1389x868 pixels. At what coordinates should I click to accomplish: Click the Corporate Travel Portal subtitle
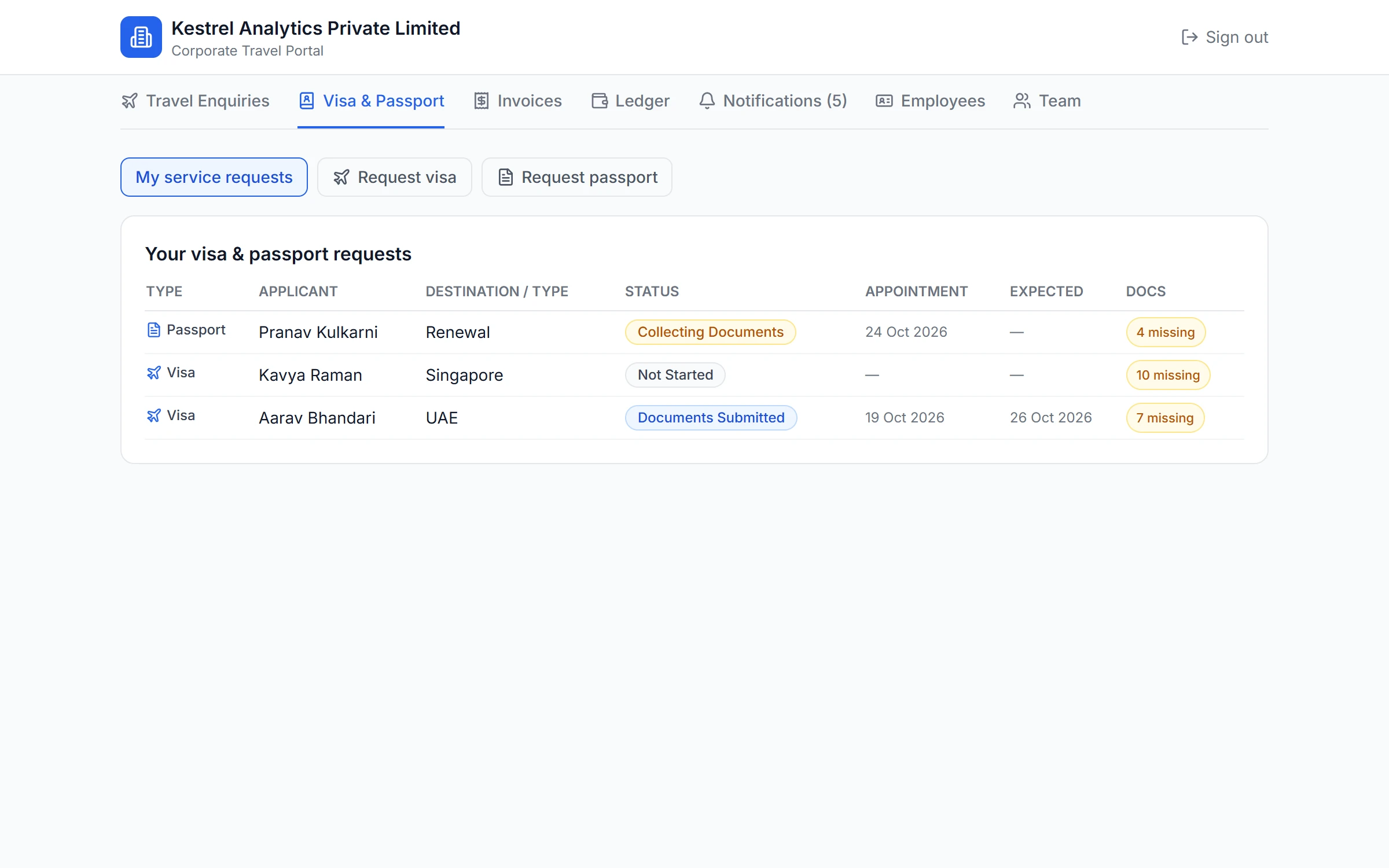click(x=248, y=51)
